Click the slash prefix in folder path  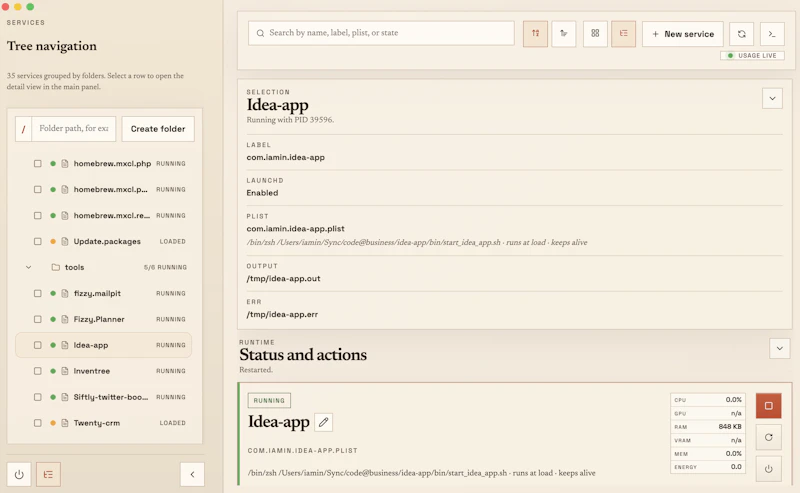23,129
